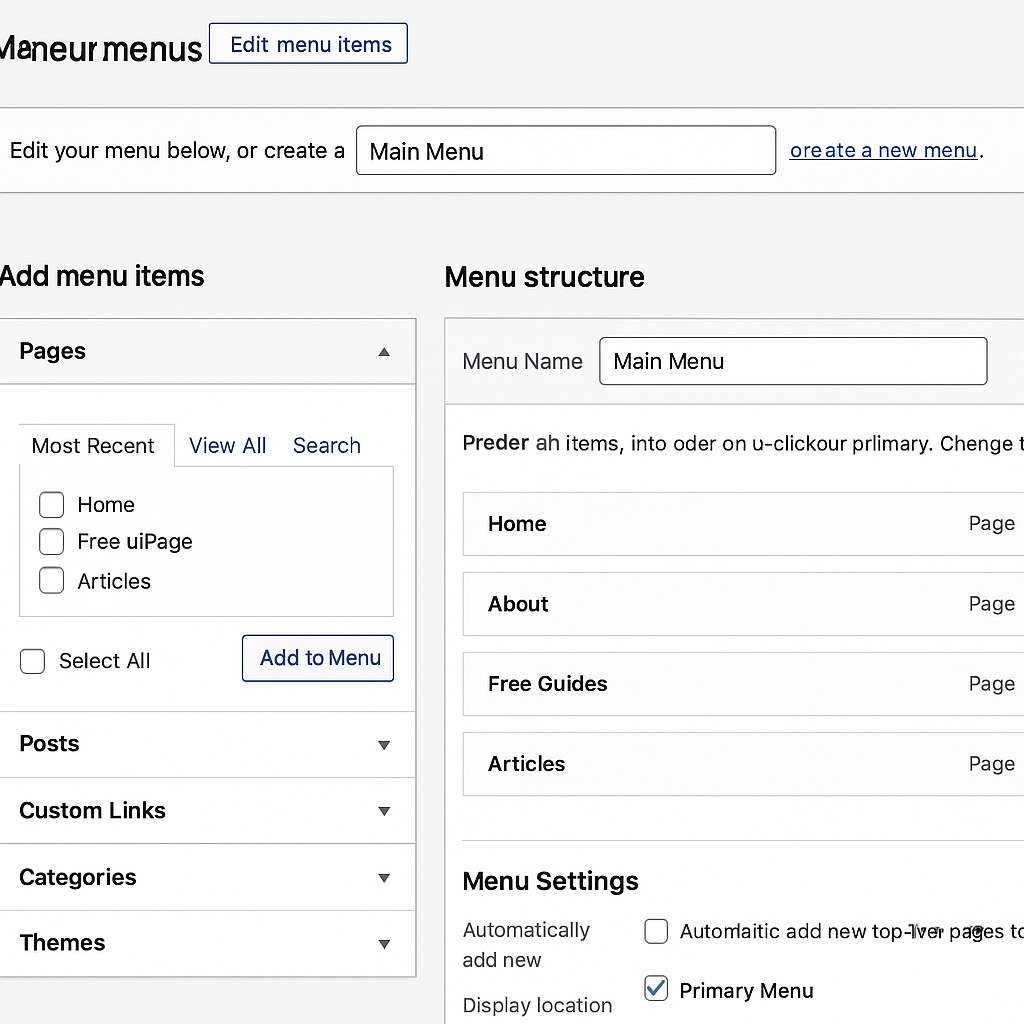This screenshot has height=1024, width=1024.
Task: Expand the Posts section
Action: pos(384,745)
